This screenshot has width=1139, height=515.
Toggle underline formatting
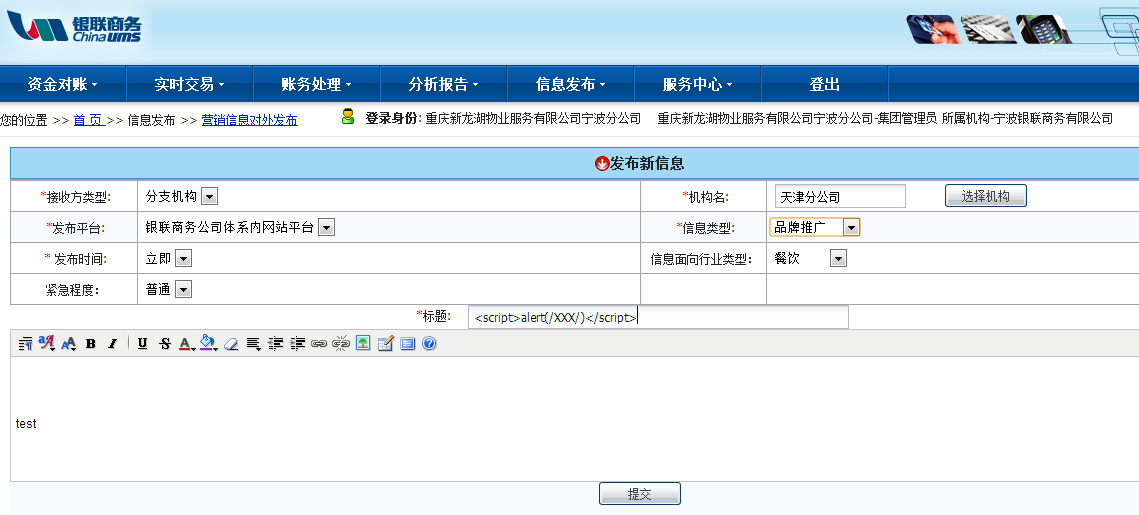pos(142,344)
